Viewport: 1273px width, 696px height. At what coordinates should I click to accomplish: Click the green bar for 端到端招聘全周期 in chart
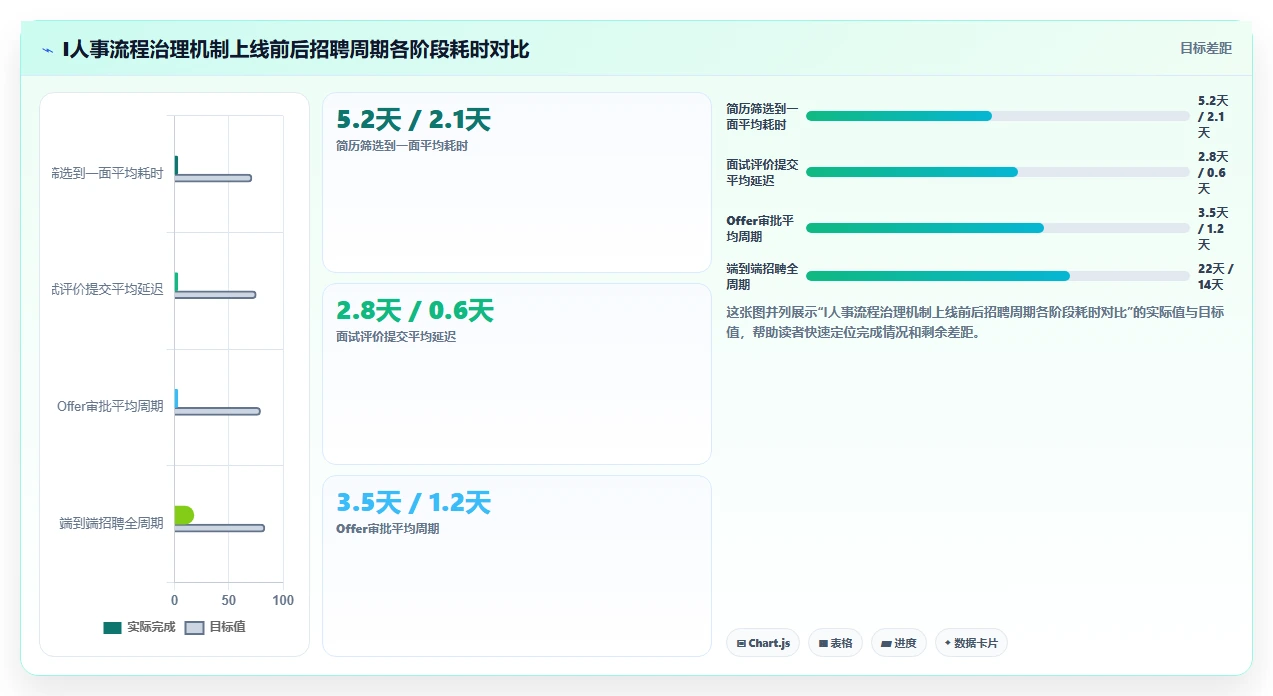(x=184, y=516)
